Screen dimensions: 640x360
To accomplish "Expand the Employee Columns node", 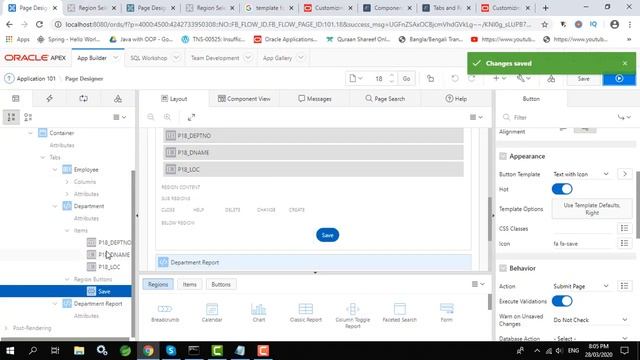I will (67, 182).
